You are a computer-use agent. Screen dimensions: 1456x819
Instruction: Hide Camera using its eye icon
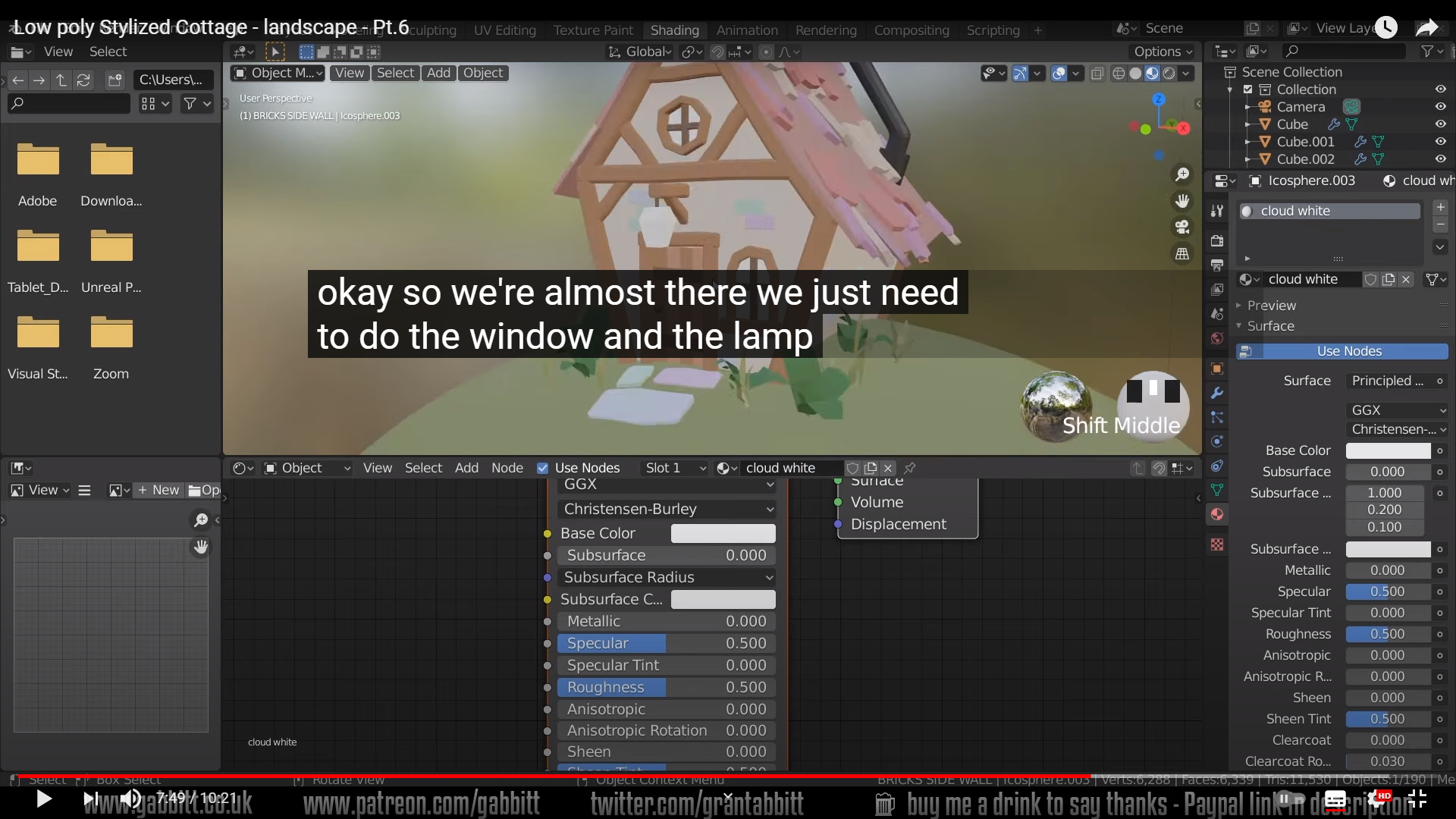click(1440, 107)
